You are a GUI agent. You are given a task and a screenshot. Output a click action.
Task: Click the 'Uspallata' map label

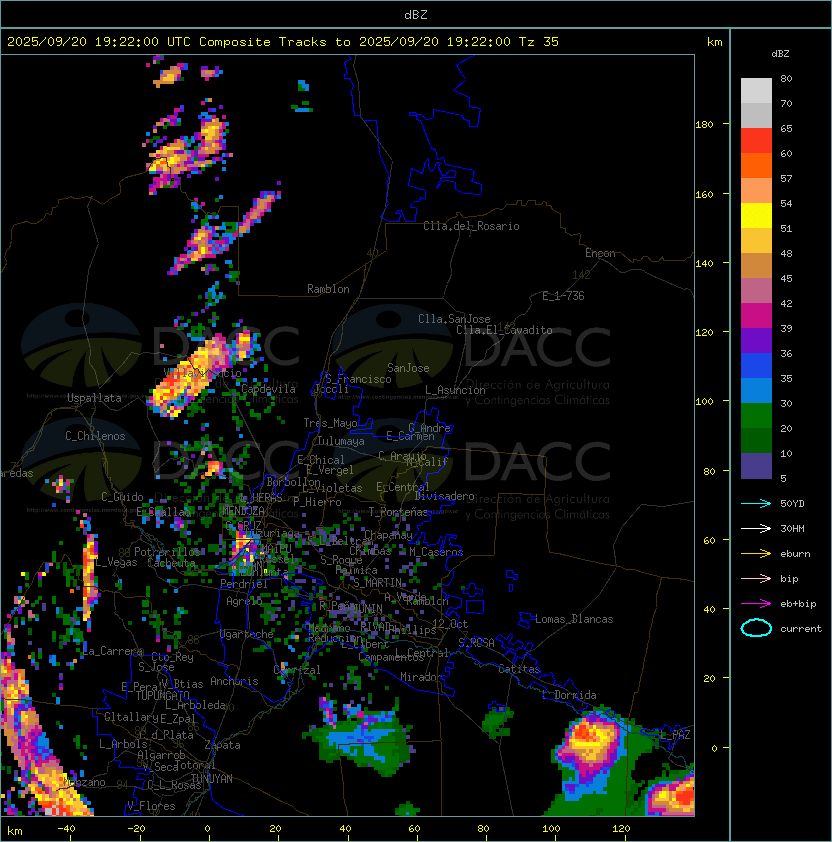95,398
